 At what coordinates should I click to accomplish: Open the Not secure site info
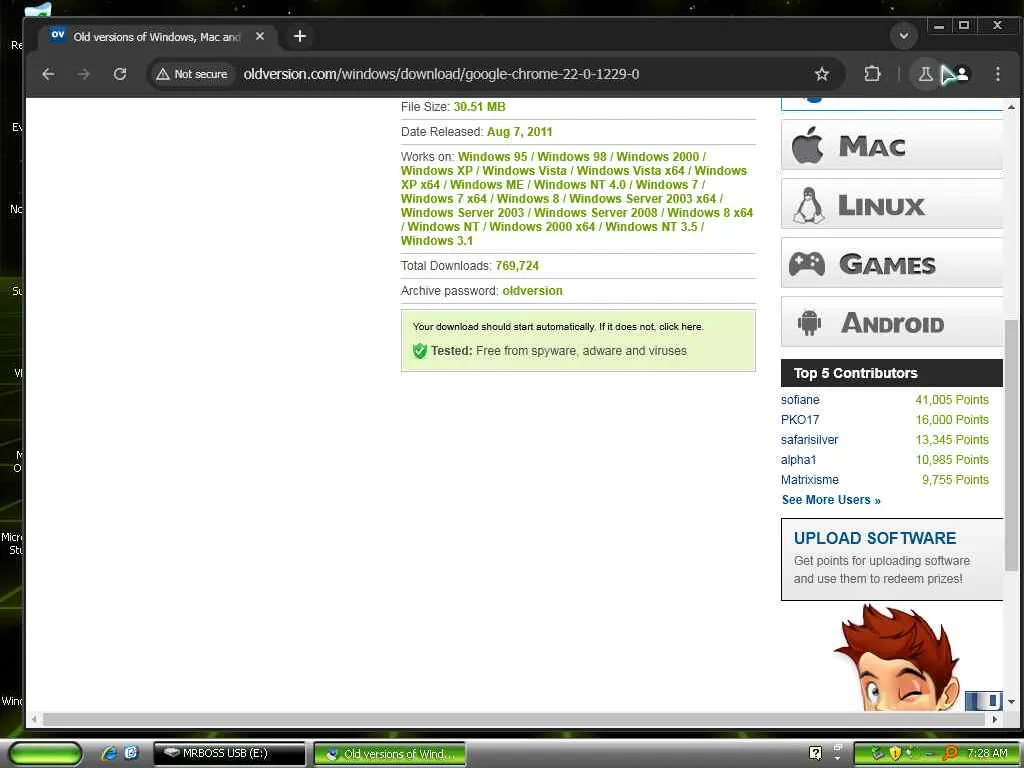tap(192, 74)
